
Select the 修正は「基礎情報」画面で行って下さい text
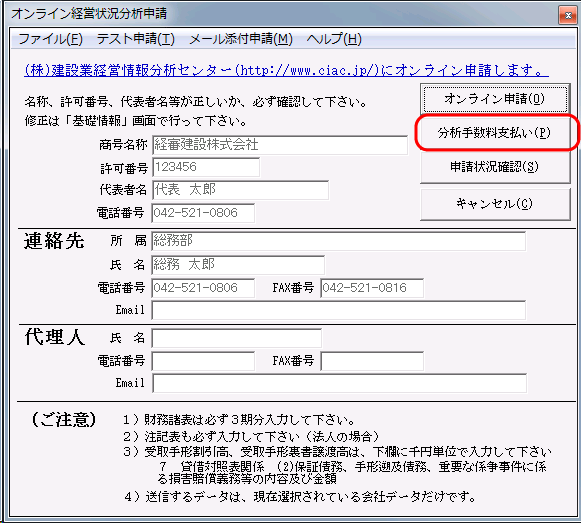coord(136,121)
